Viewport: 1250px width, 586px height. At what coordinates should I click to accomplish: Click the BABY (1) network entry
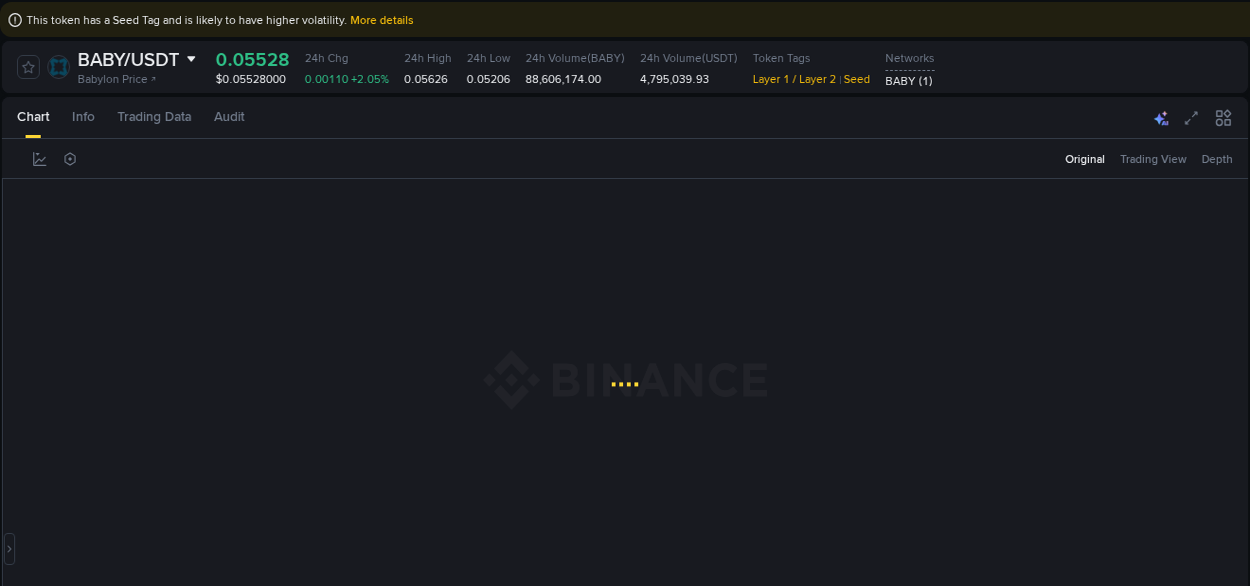pos(908,81)
